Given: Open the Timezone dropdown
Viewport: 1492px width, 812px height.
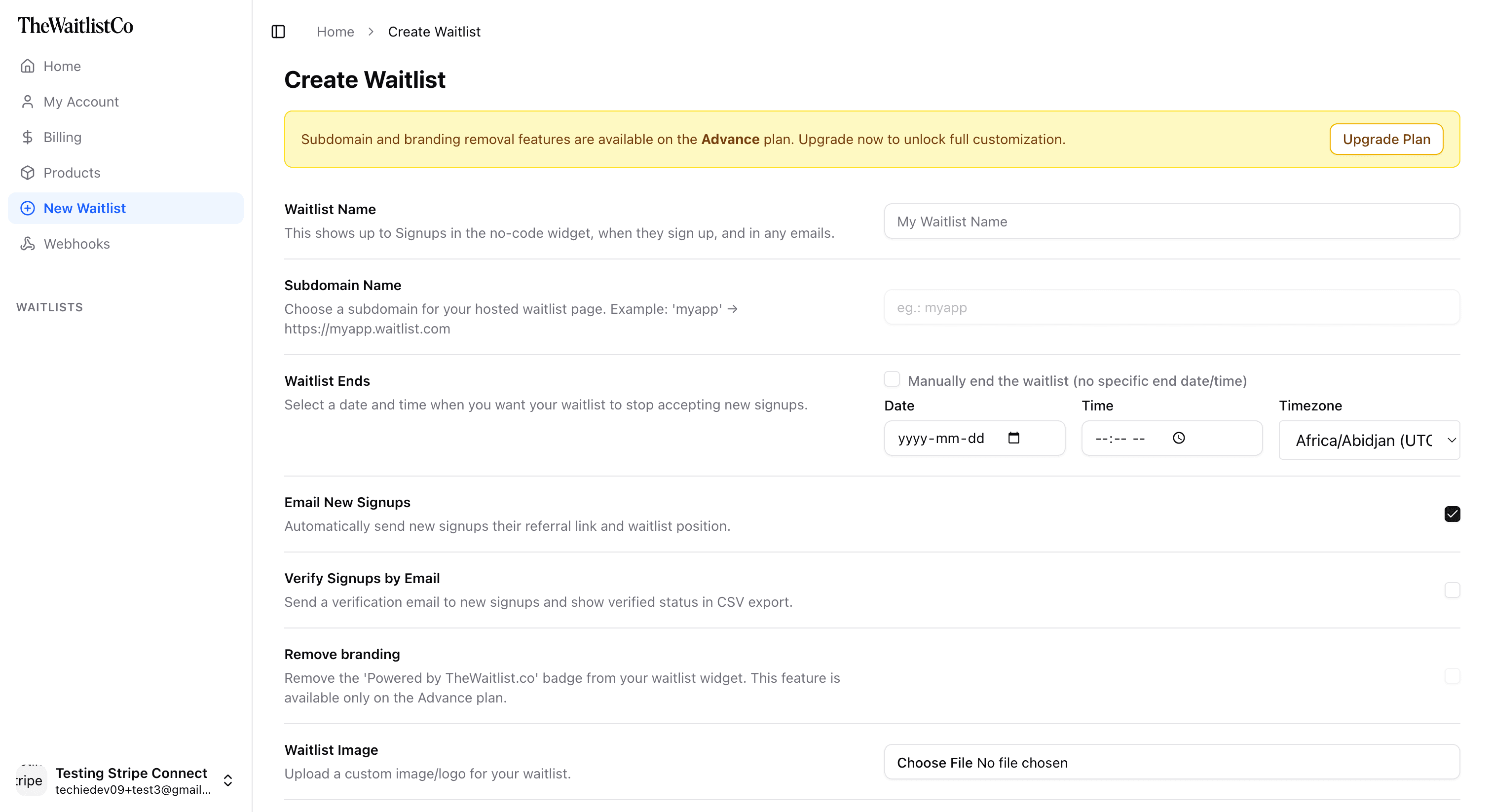Looking at the screenshot, I should point(1370,440).
